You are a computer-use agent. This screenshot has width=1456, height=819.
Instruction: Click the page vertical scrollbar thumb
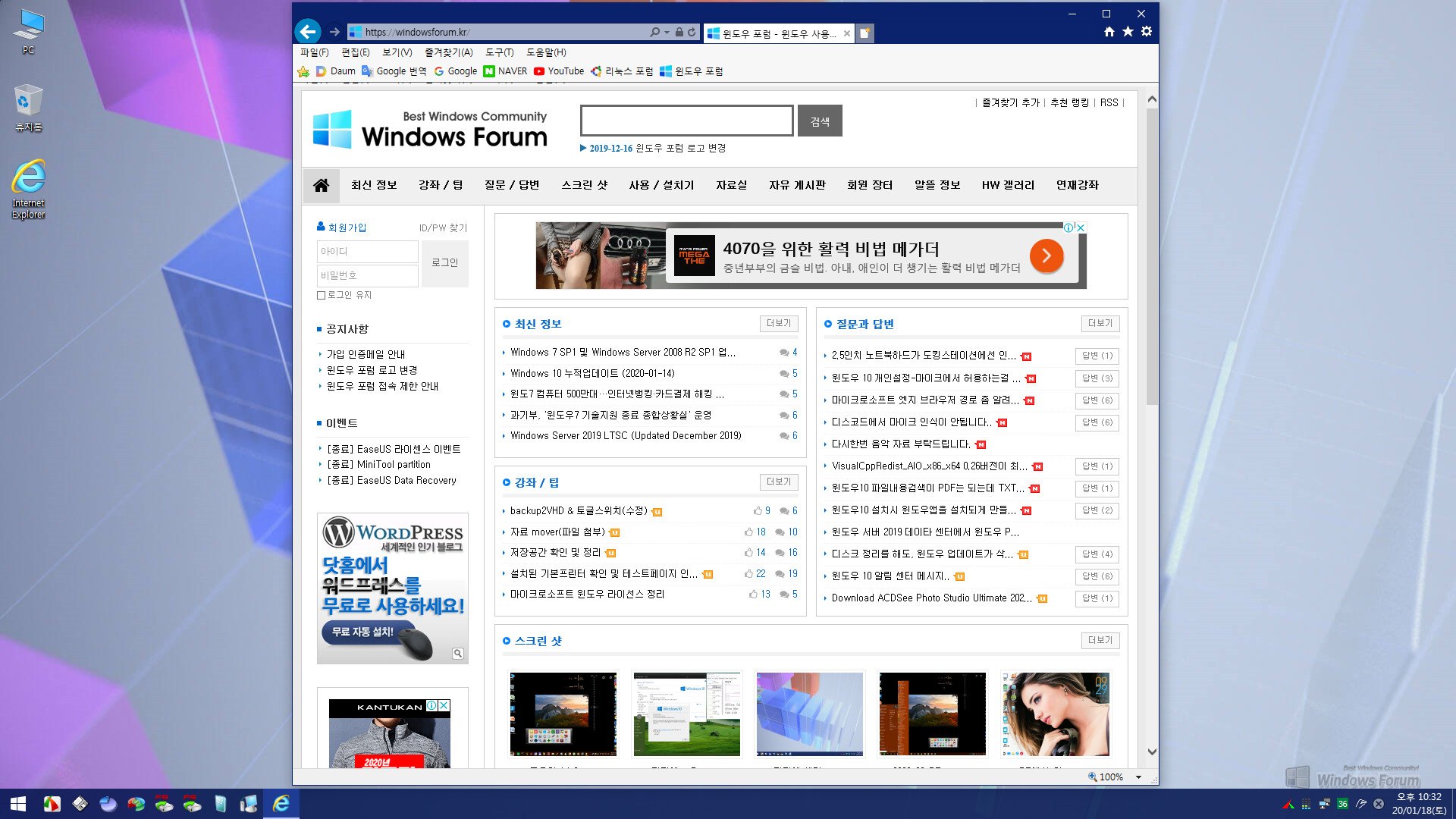1152,258
